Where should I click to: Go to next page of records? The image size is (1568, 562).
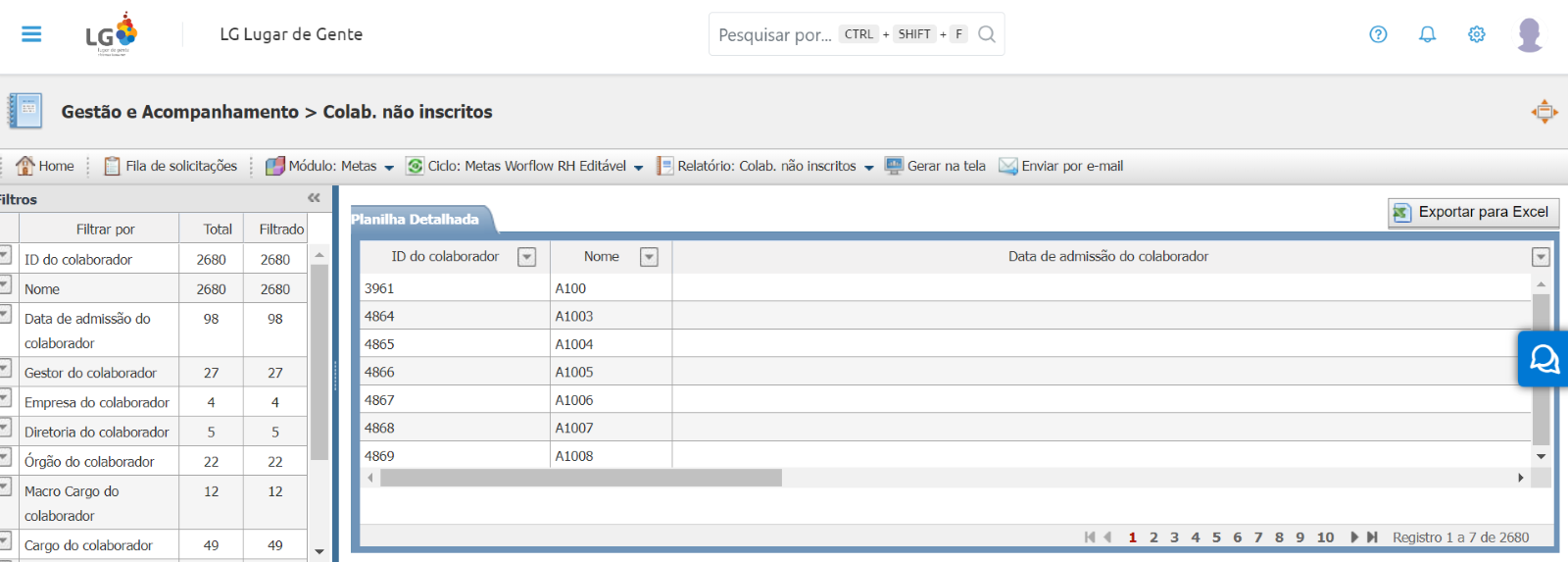[x=1354, y=537]
